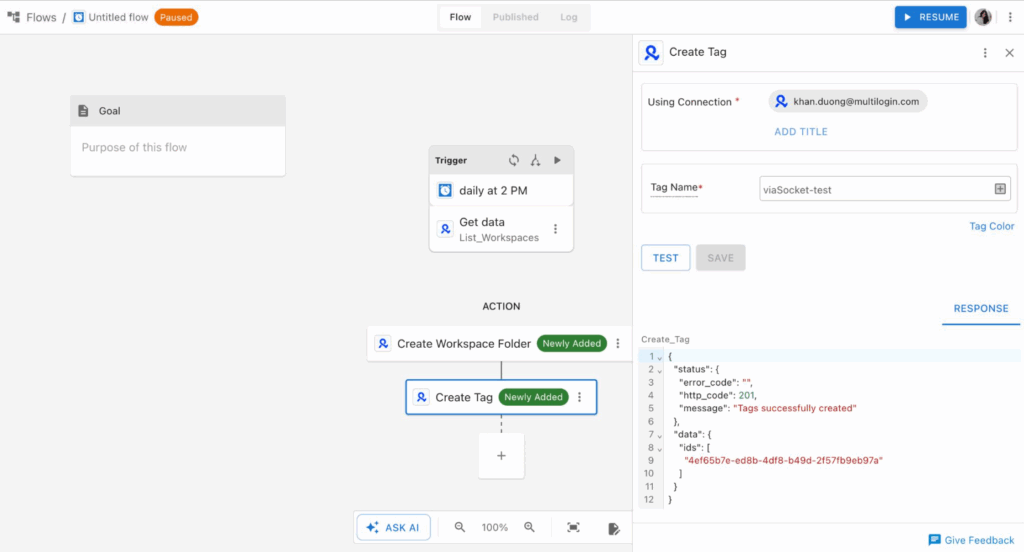This screenshot has width=1024, height=552.
Task: Click the 100% zoom level
Action: [494, 527]
